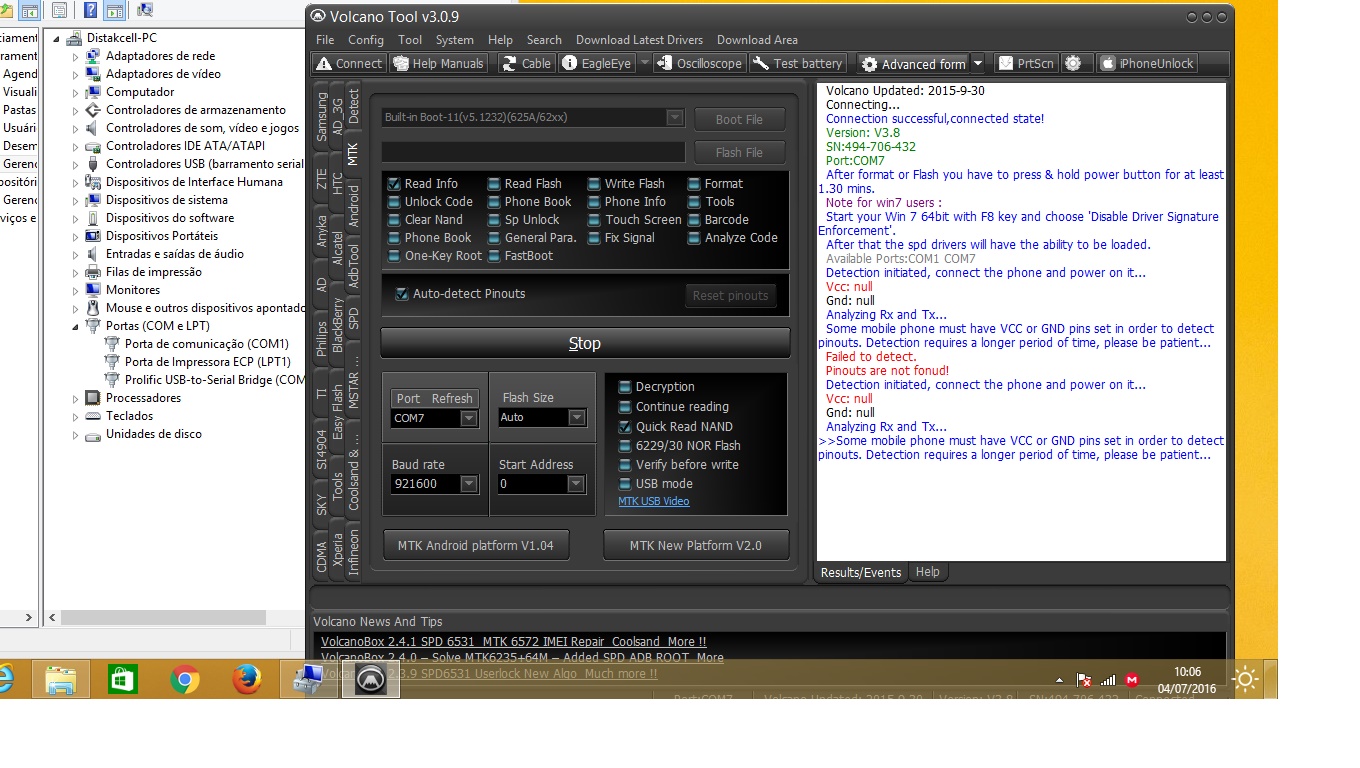Switch to the Android vertical tab
The width and height of the screenshot is (1360, 768).
point(353,205)
